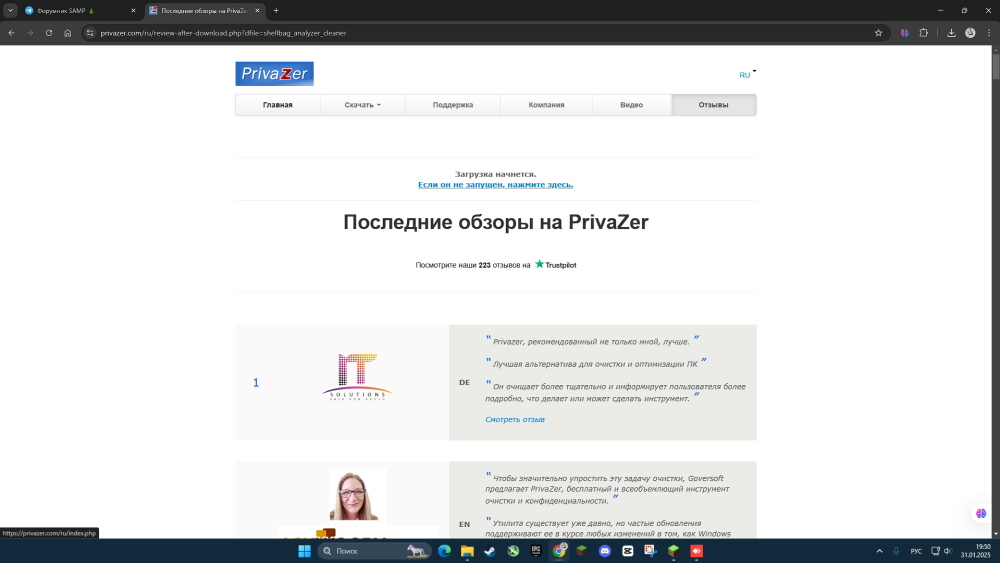The image size is (1000, 563).
Task: Open Discord from taskbar
Action: point(605,551)
